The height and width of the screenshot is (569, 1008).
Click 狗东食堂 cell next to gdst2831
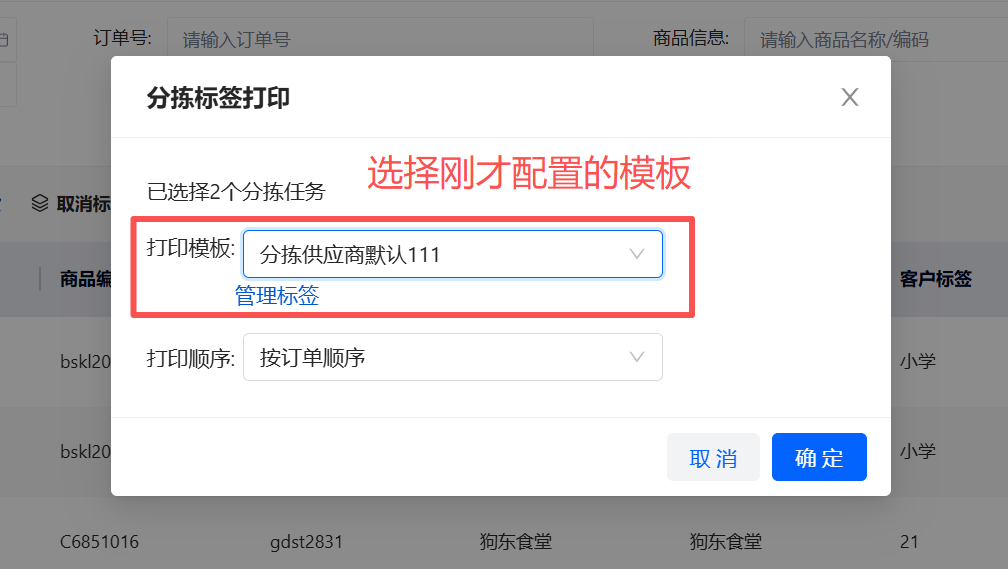[x=516, y=542]
